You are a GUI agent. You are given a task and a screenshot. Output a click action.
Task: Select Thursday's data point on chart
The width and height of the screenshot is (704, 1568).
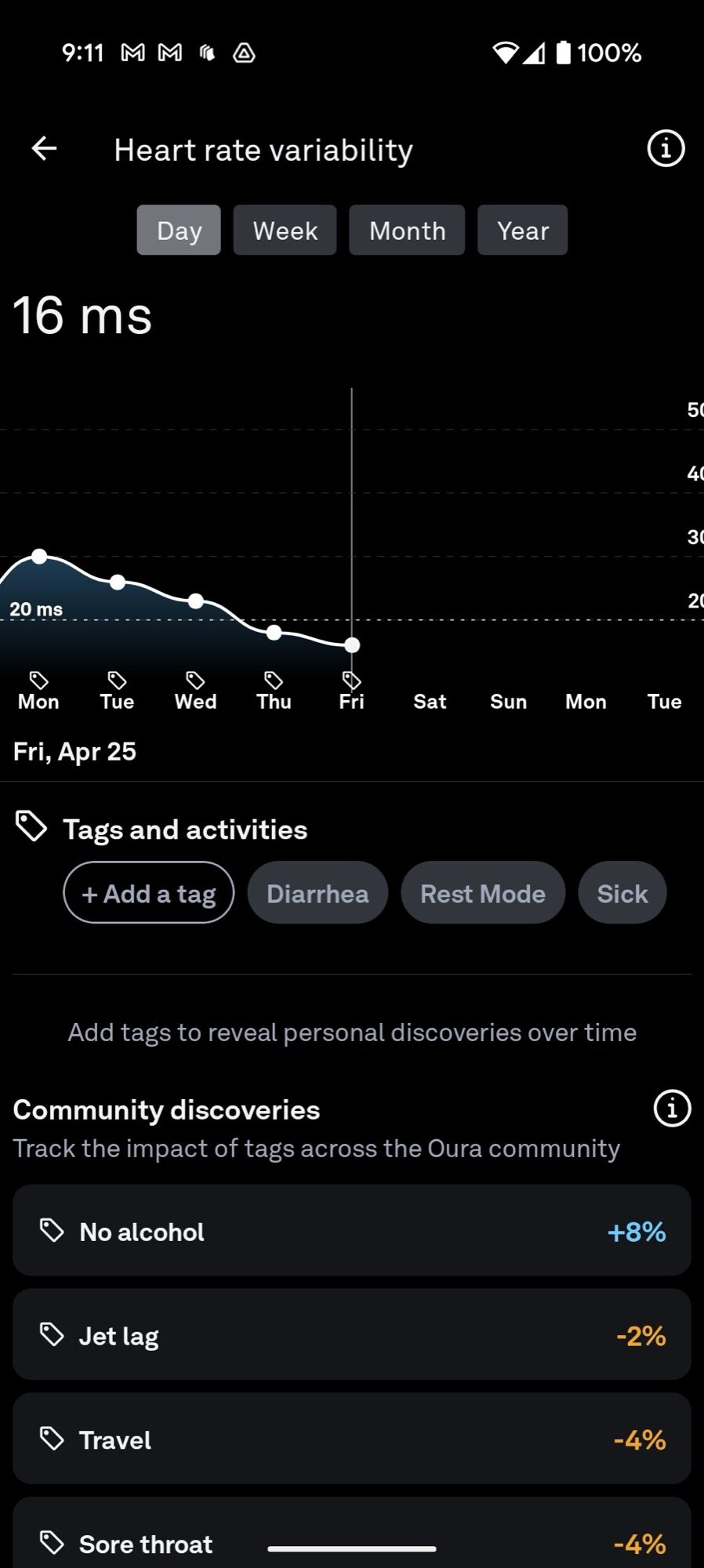pos(274,633)
